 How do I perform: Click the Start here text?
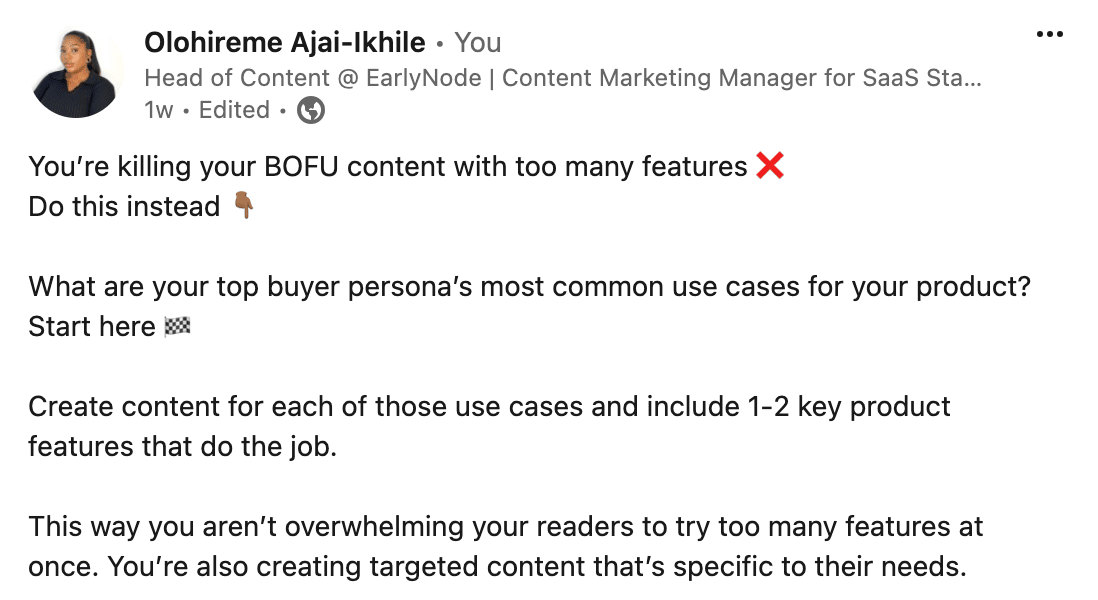point(92,327)
